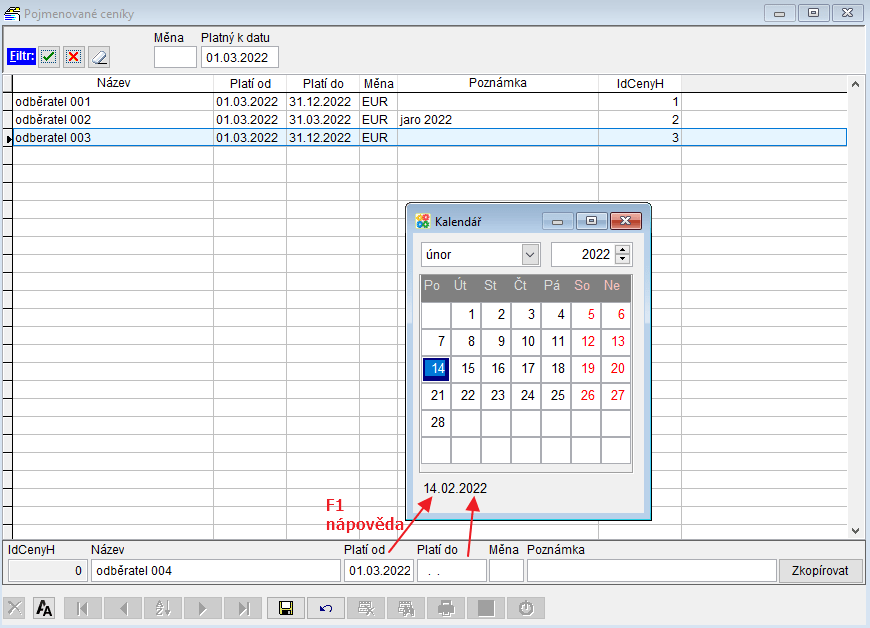The image size is (870, 628).
Task: Pick day 20 in the calendar
Action: (616, 368)
